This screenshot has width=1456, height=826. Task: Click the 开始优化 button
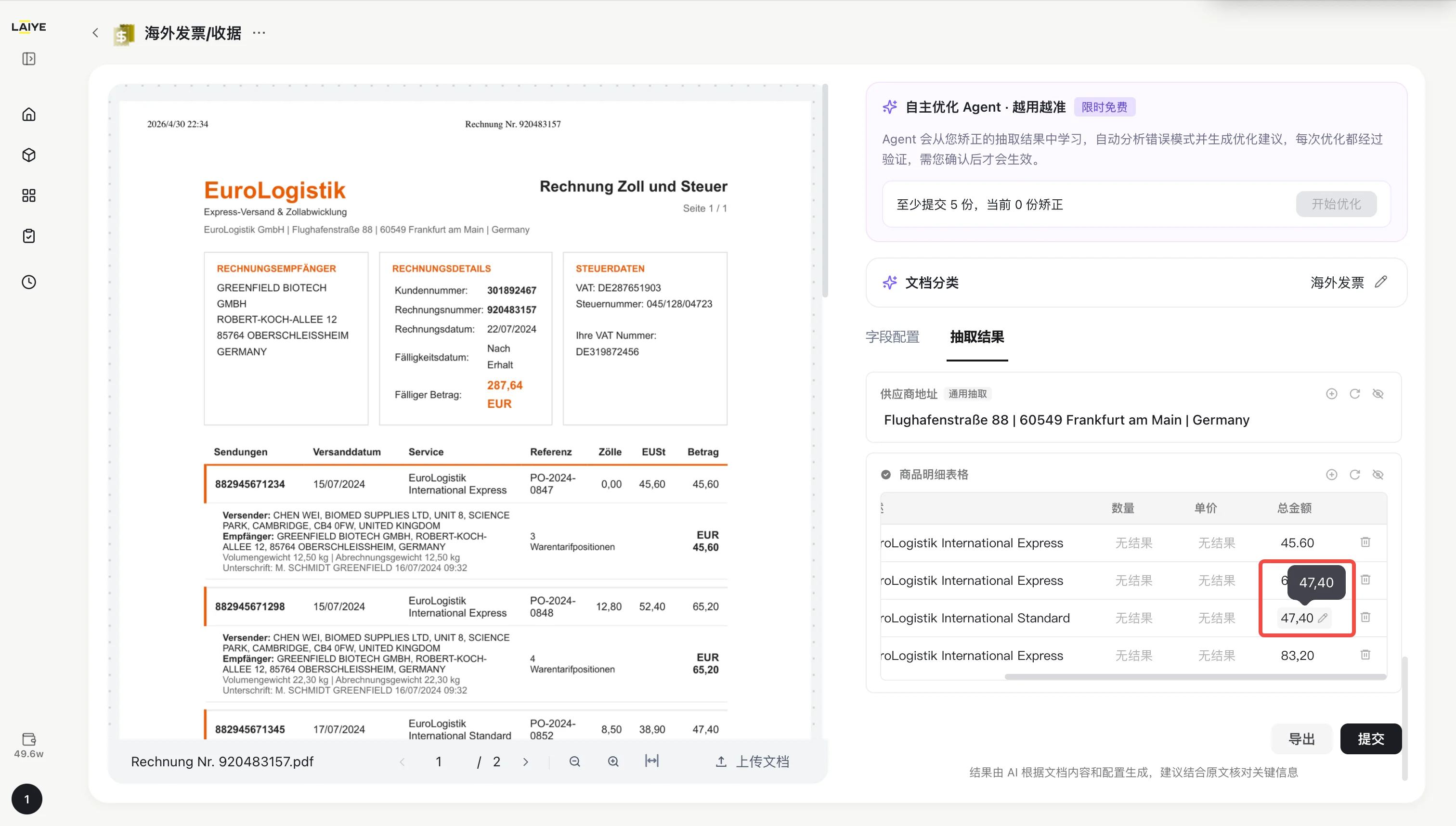click(x=1336, y=204)
